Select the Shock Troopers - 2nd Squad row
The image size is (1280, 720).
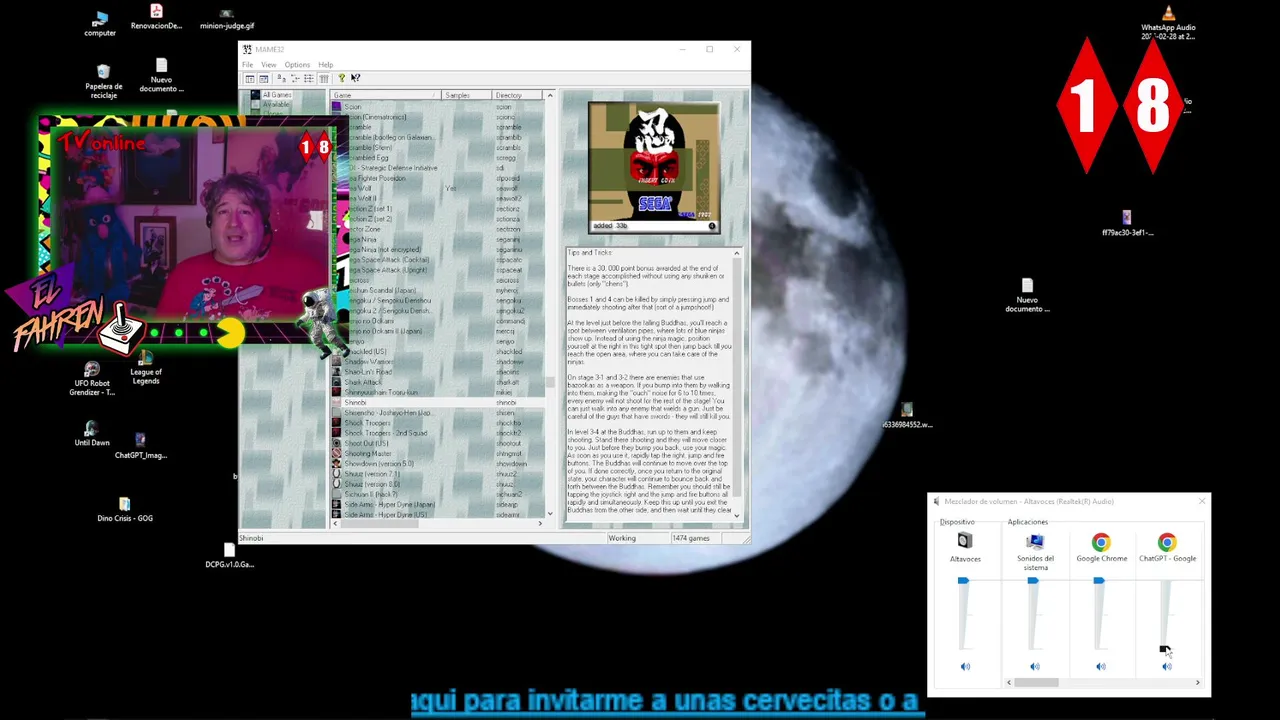point(437,433)
